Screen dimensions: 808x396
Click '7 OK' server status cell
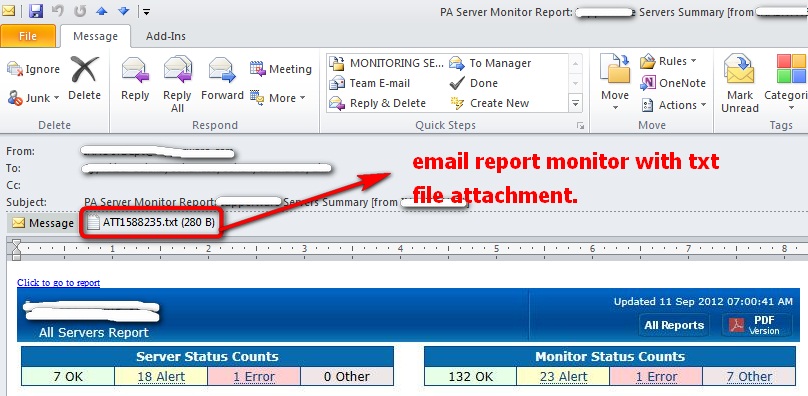(x=68, y=376)
